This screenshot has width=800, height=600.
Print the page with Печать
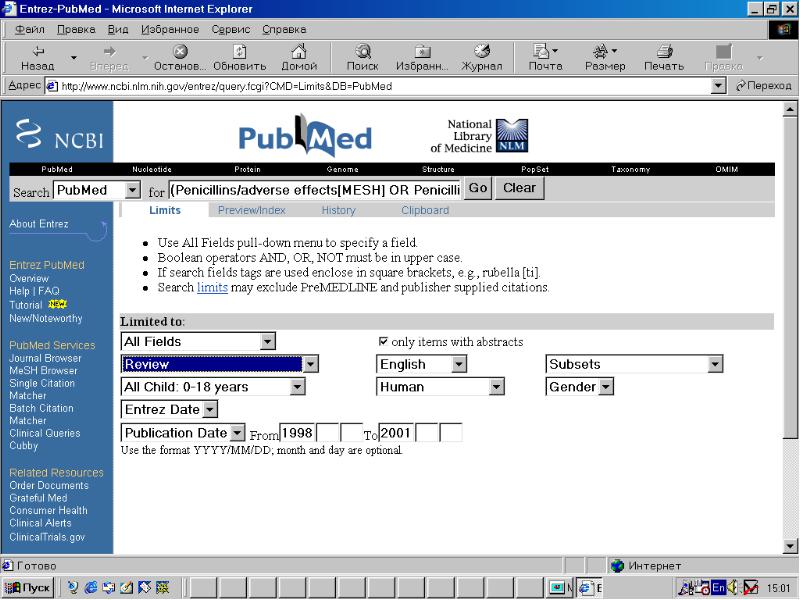tap(664, 58)
